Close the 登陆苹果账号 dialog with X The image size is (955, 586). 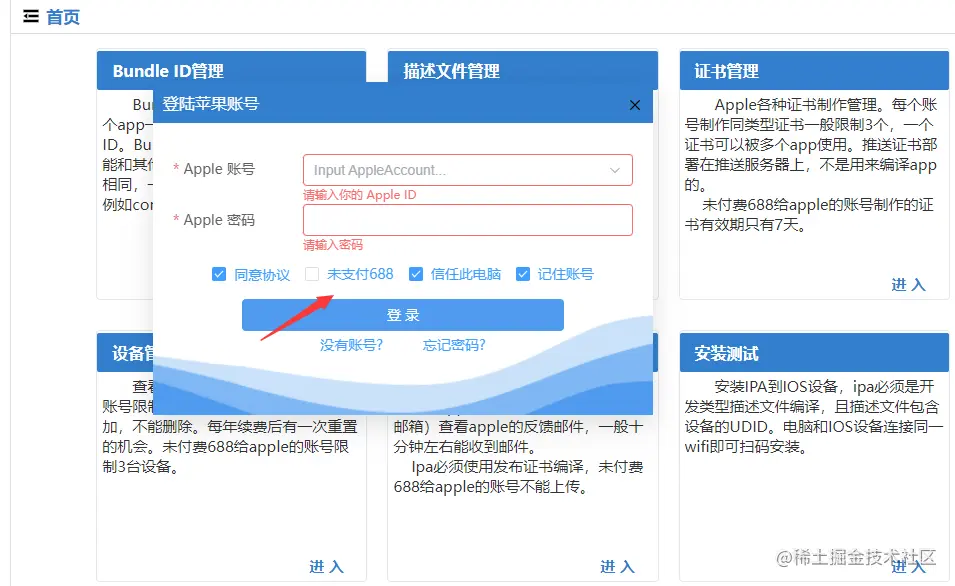coord(635,105)
